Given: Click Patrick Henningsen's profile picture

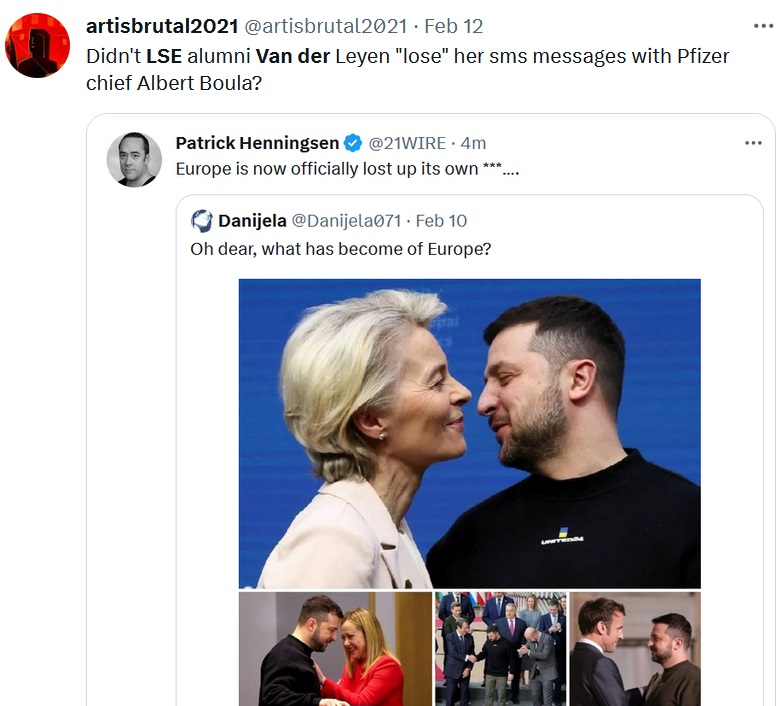Looking at the screenshot, I should point(134,159).
